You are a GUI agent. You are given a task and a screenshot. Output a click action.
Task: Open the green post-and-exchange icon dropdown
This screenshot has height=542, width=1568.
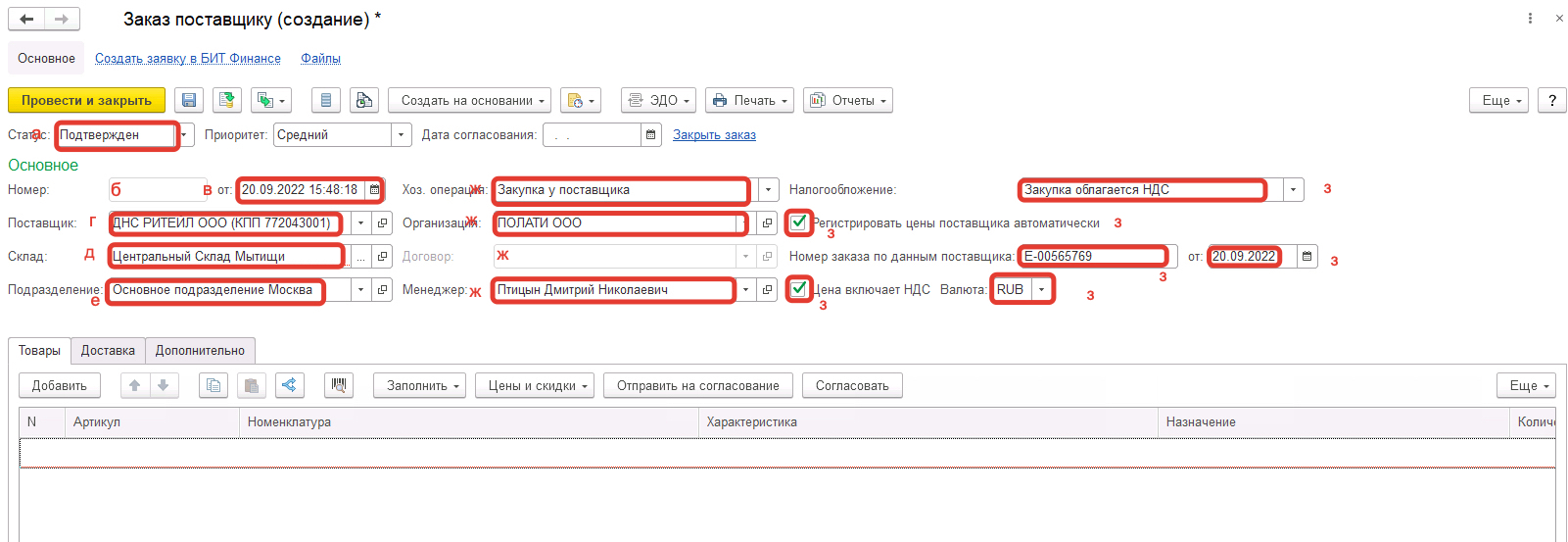(271, 100)
